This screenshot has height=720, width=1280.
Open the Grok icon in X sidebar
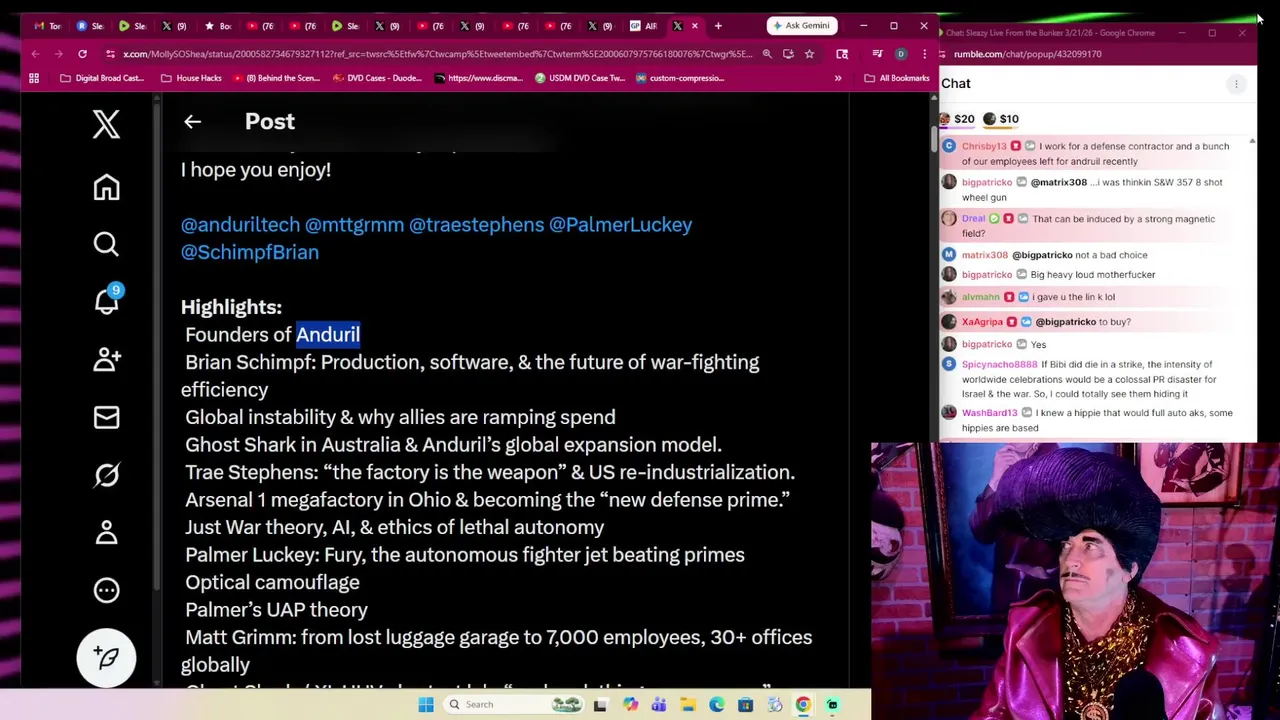pyautogui.click(x=106, y=475)
